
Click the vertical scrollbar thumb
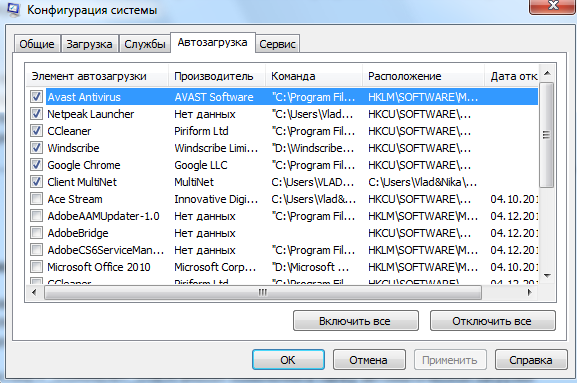pos(547,135)
